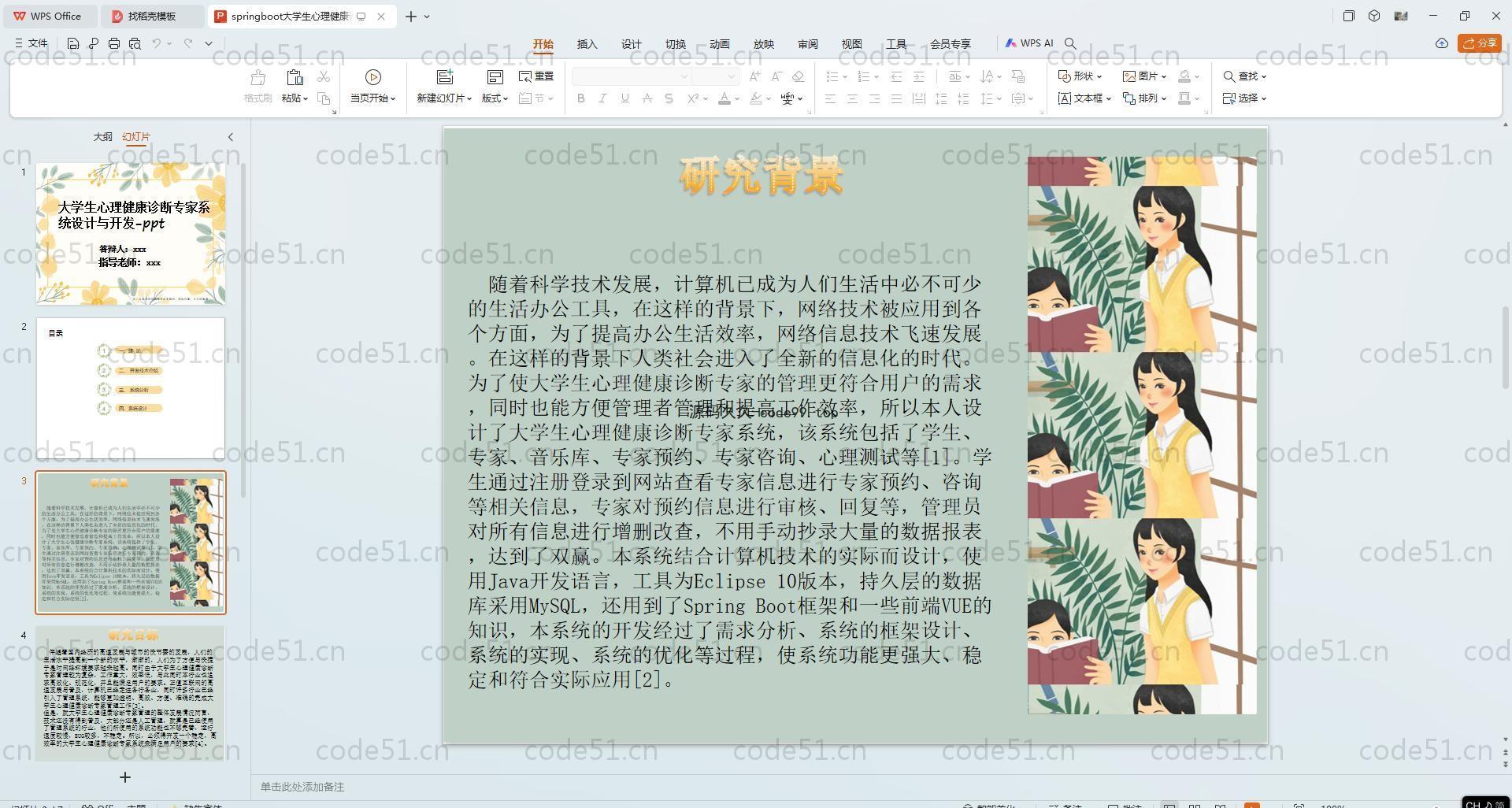
Task: Click the Share (分享) button
Action: coord(1479,43)
